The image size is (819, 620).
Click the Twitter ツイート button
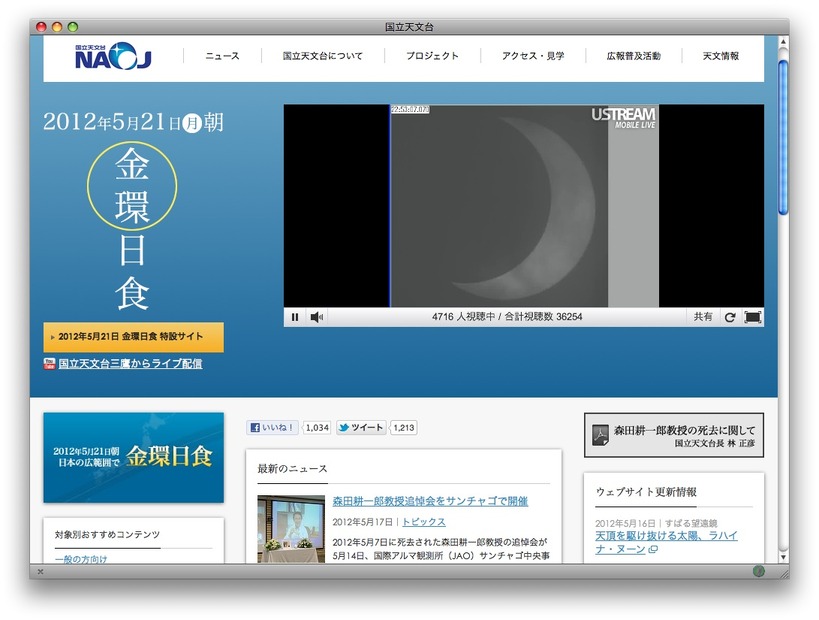pyautogui.click(x=361, y=427)
